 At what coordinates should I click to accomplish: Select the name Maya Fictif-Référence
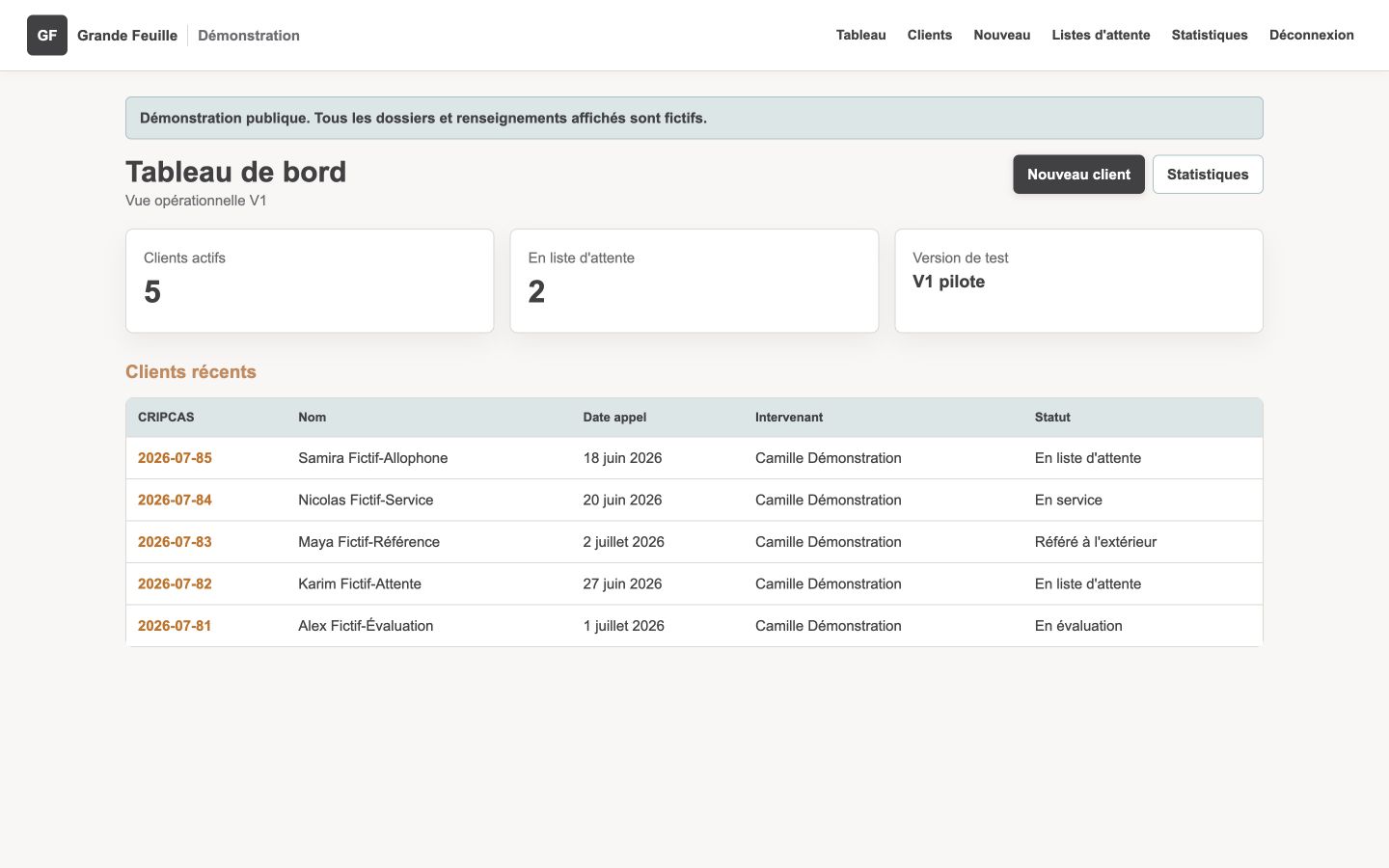point(368,542)
